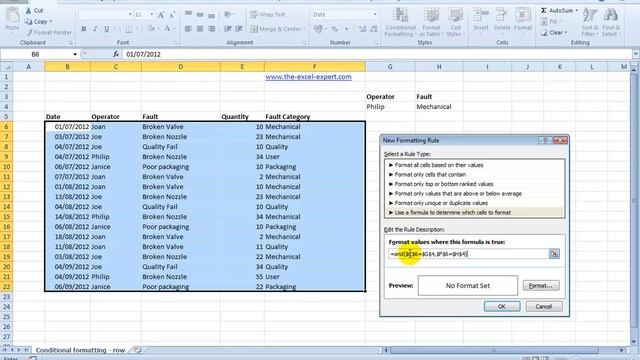
Task: Click the Align Text Right icon
Action: (x=211, y=29)
